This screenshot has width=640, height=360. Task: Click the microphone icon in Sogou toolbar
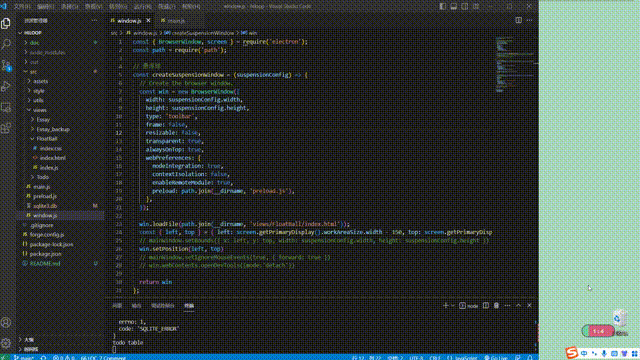604,353
